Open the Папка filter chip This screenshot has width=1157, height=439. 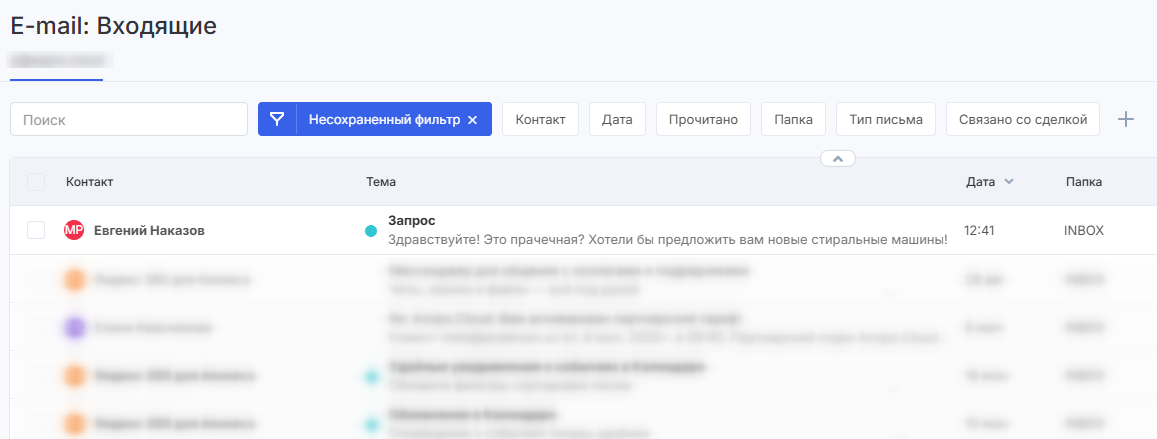tap(793, 119)
